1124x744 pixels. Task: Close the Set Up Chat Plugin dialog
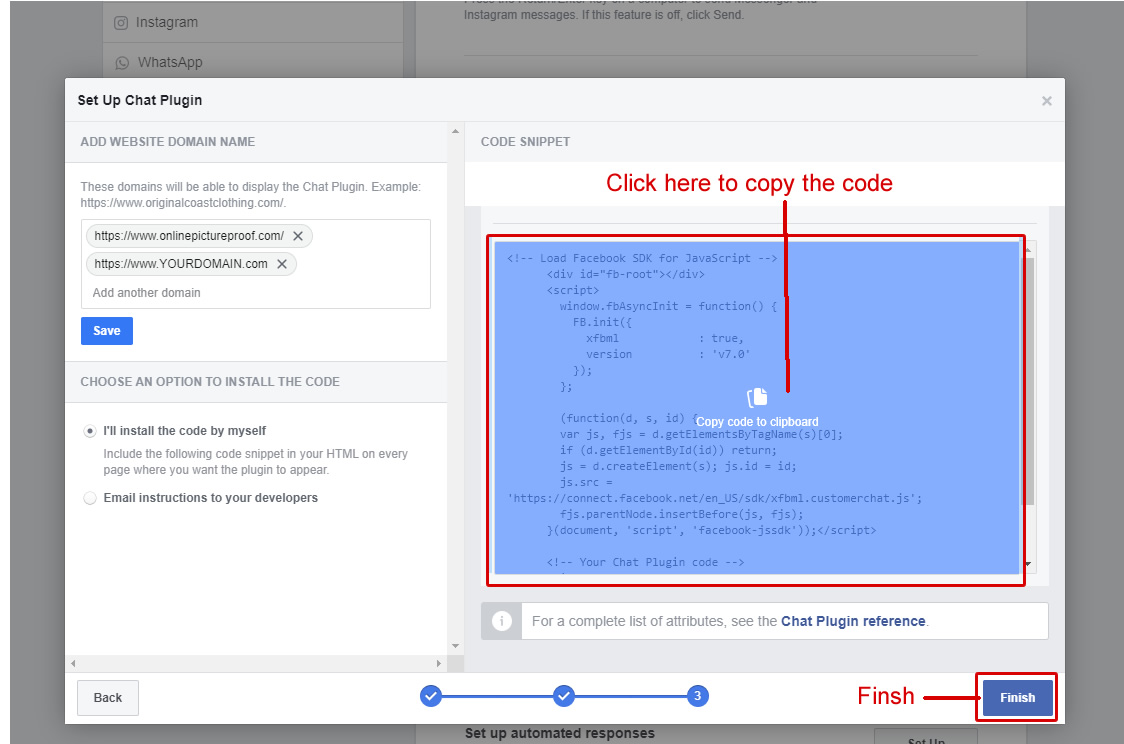pos(1047,101)
